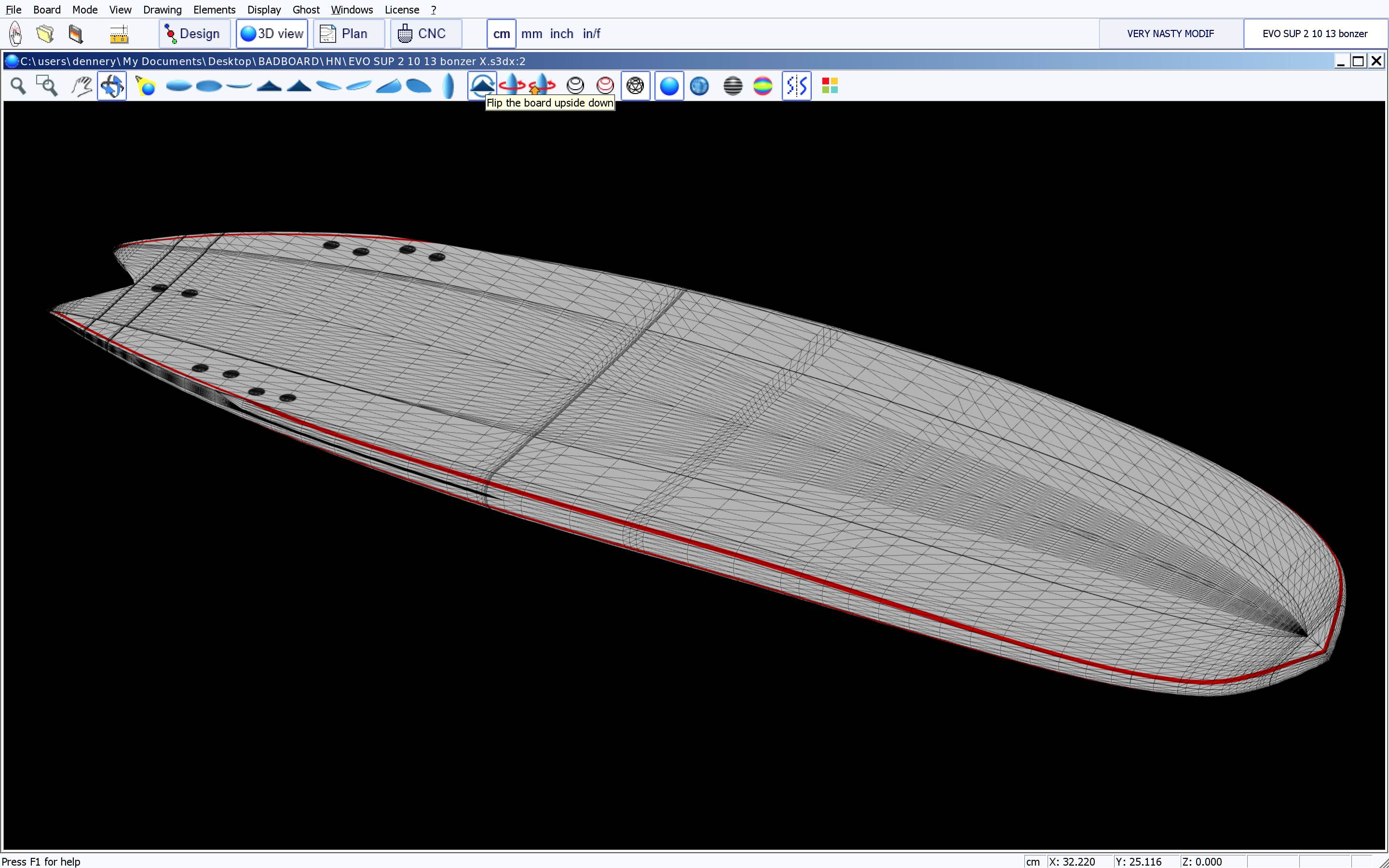
Task: Click the four-color squares palette icon
Action: (x=830, y=86)
